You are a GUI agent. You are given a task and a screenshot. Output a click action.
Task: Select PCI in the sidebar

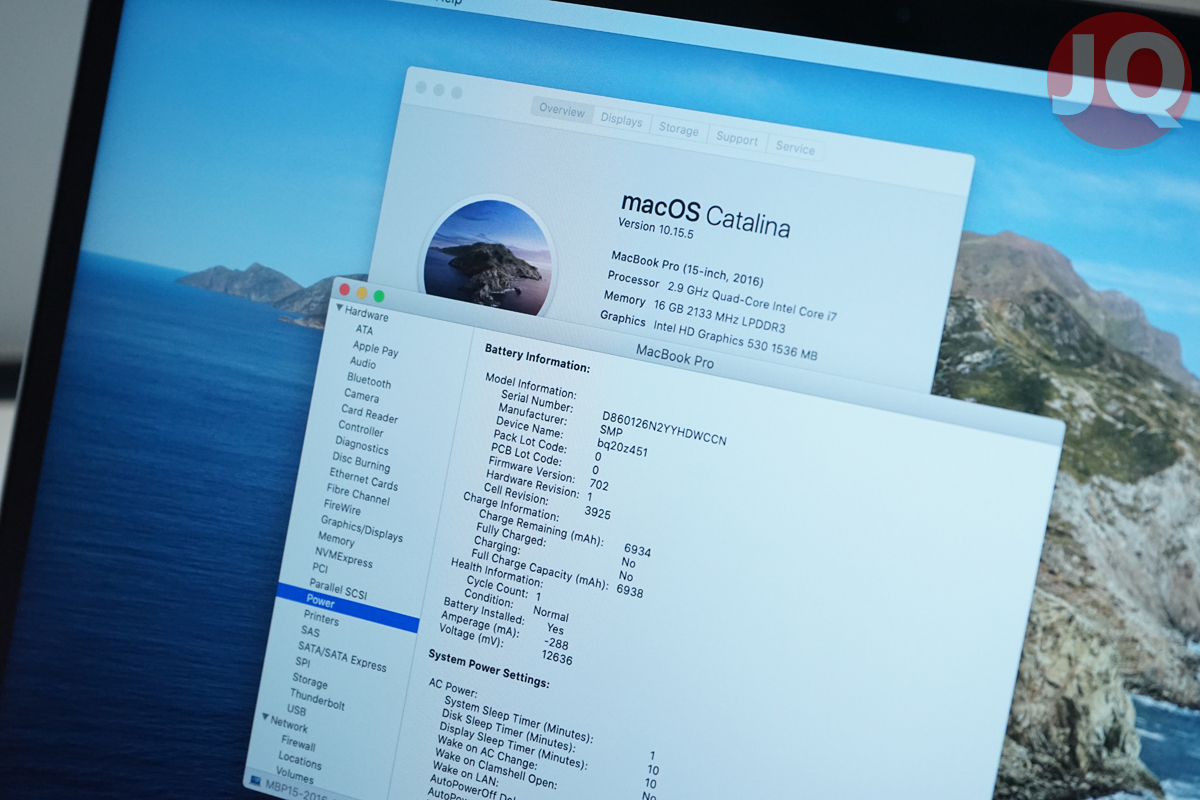pos(320,569)
